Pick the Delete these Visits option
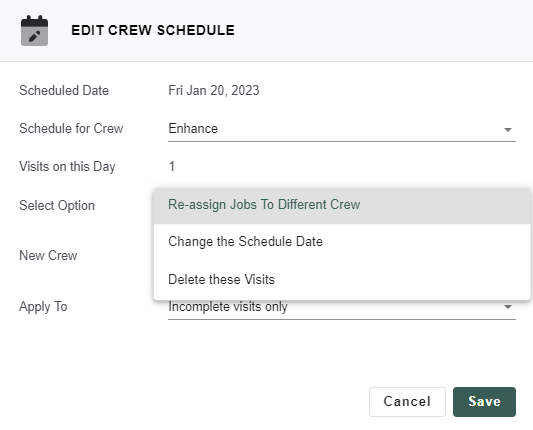The image size is (533, 430). [x=342, y=279]
